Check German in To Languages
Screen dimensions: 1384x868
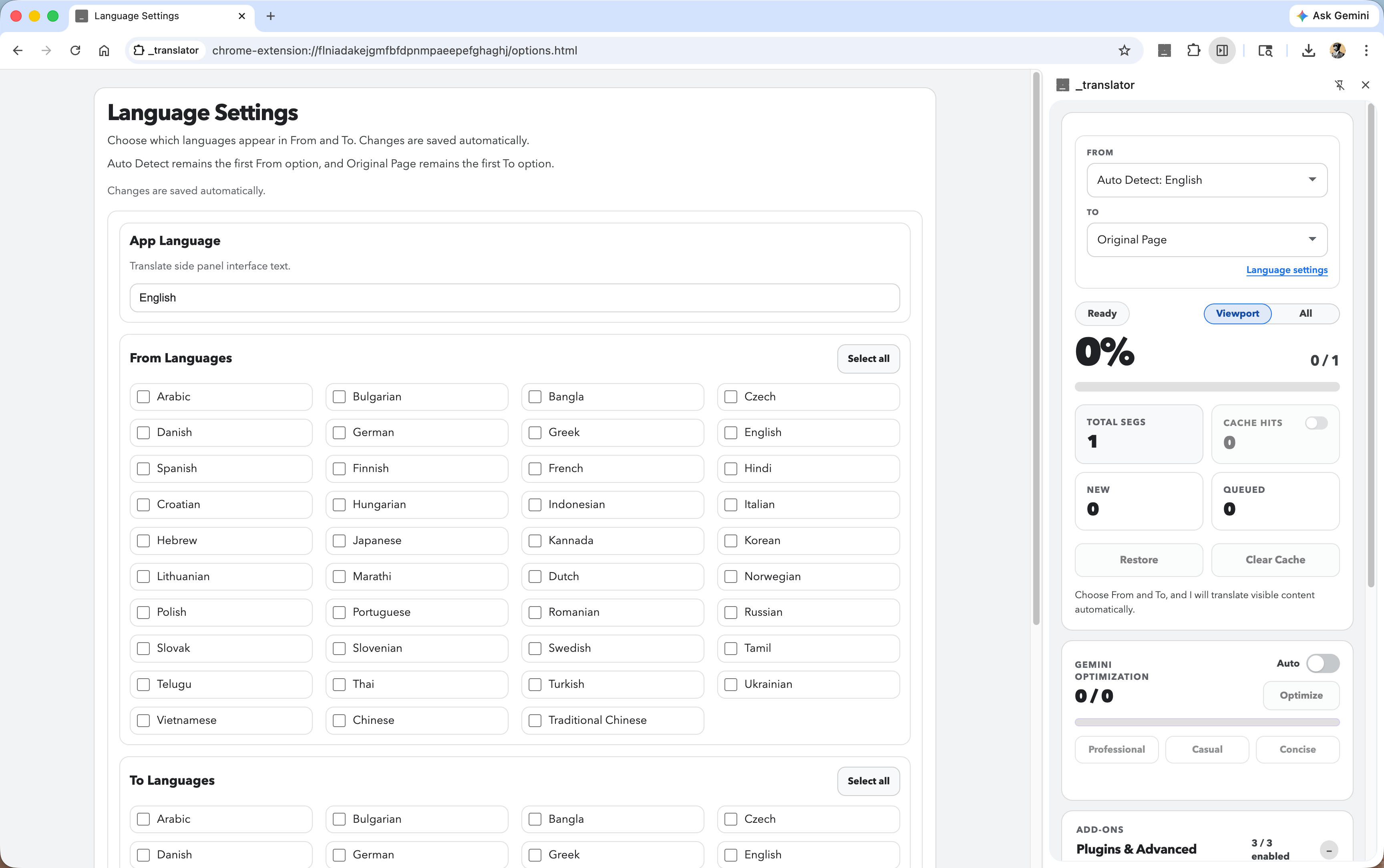(x=339, y=855)
